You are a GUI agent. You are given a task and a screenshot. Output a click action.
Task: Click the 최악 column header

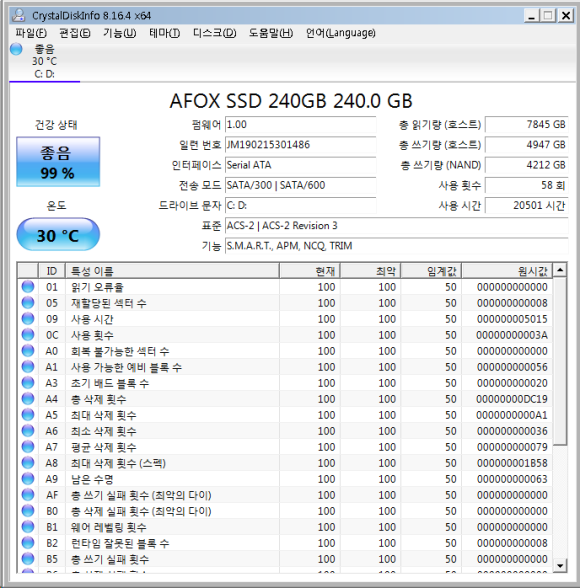click(370, 271)
